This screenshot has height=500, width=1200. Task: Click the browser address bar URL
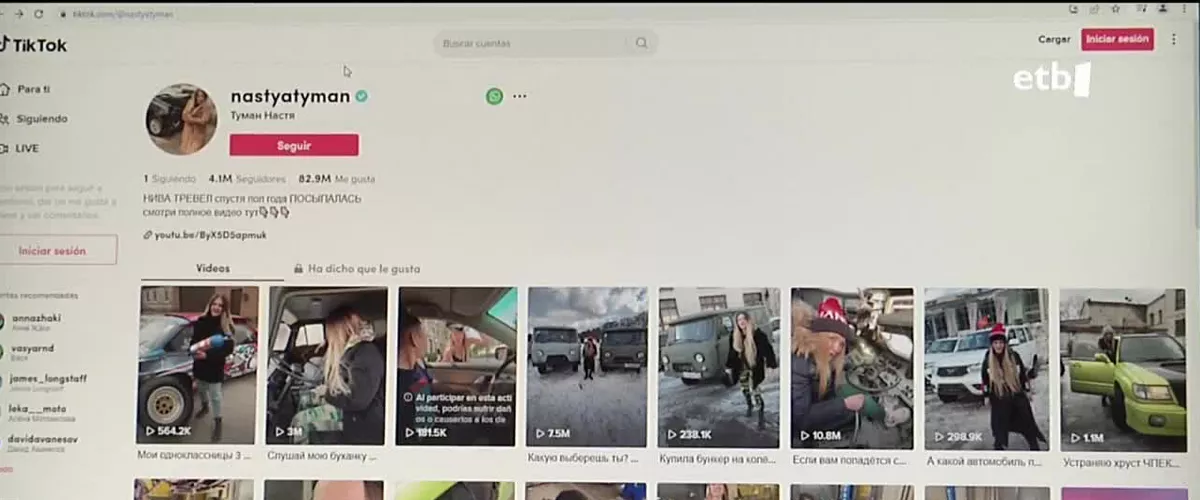pos(122,15)
